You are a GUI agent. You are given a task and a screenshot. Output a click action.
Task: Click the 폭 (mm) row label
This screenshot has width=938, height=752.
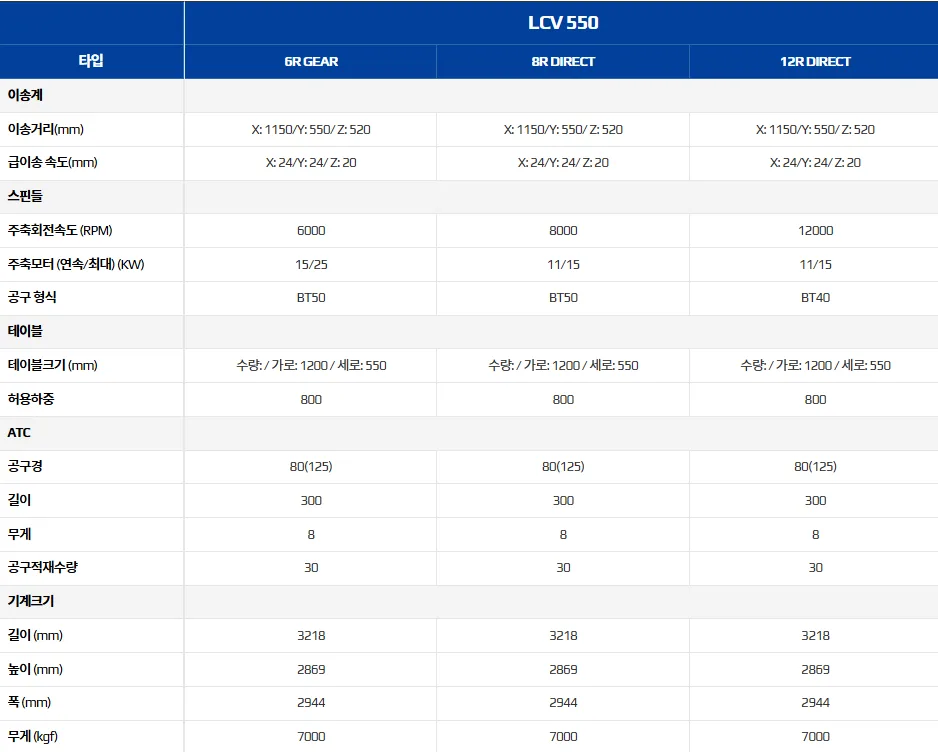pos(29,702)
